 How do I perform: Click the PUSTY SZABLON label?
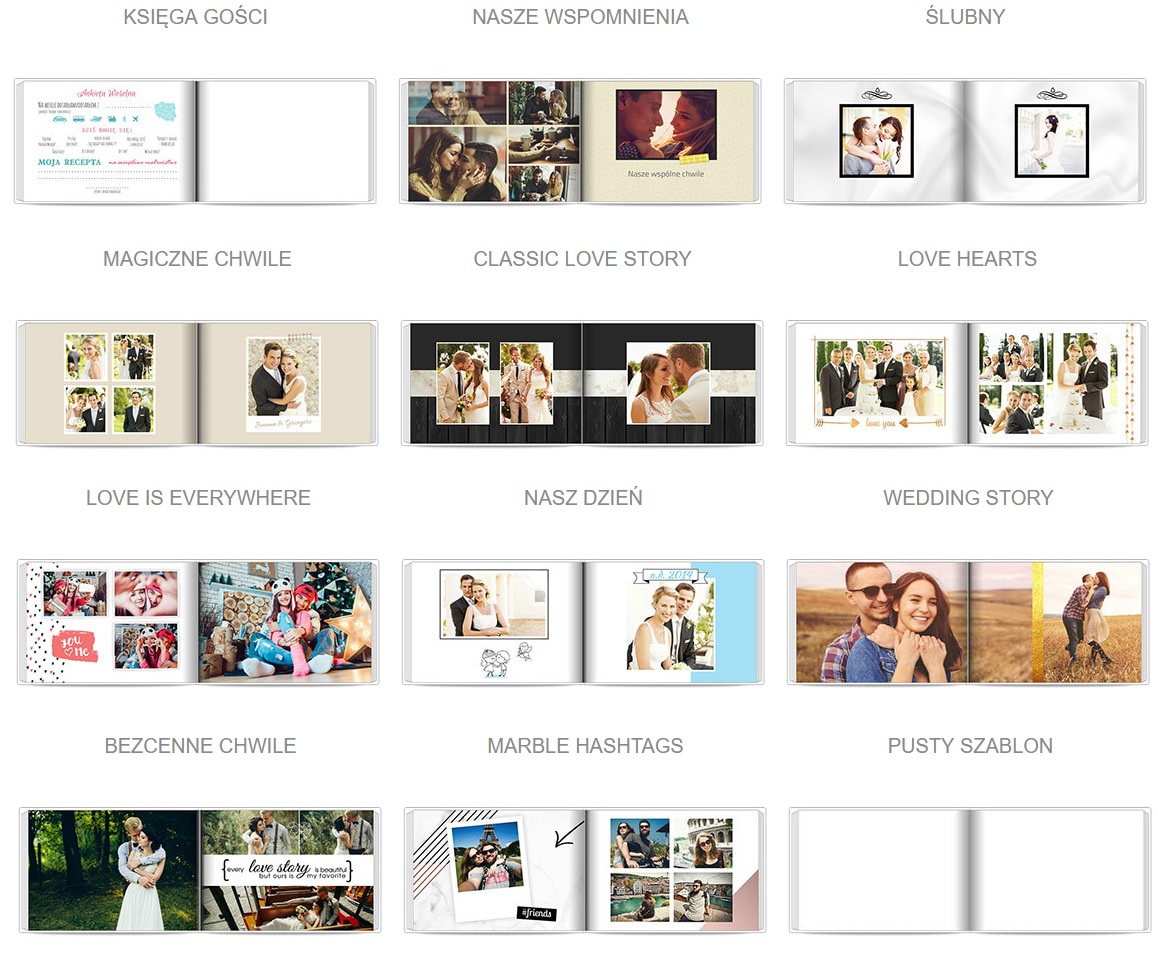[x=970, y=746]
